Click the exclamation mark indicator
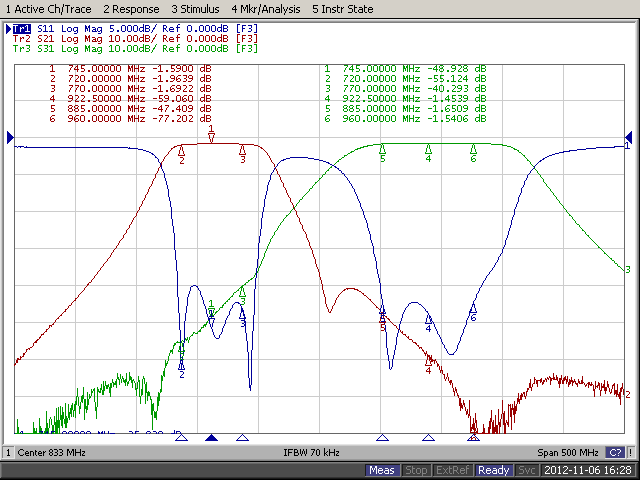This screenshot has width=640, height=480. point(630,452)
